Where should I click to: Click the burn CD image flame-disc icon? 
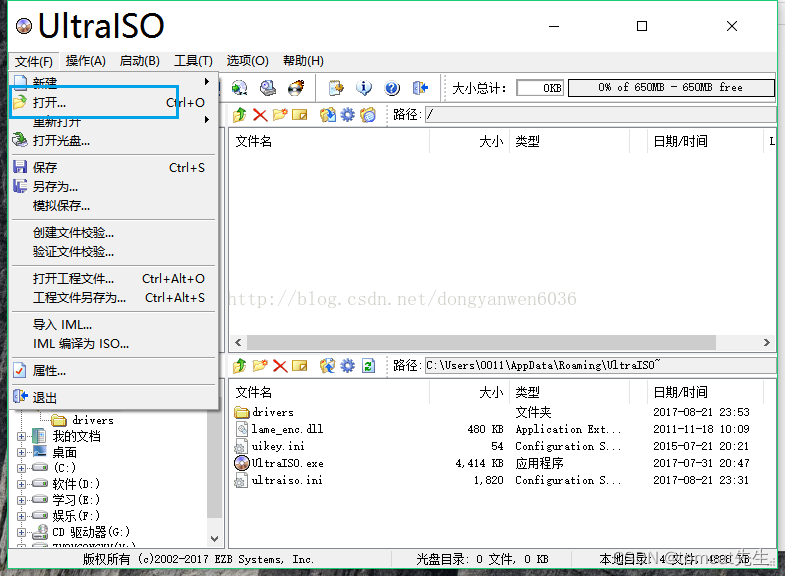[x=296, y=89]
